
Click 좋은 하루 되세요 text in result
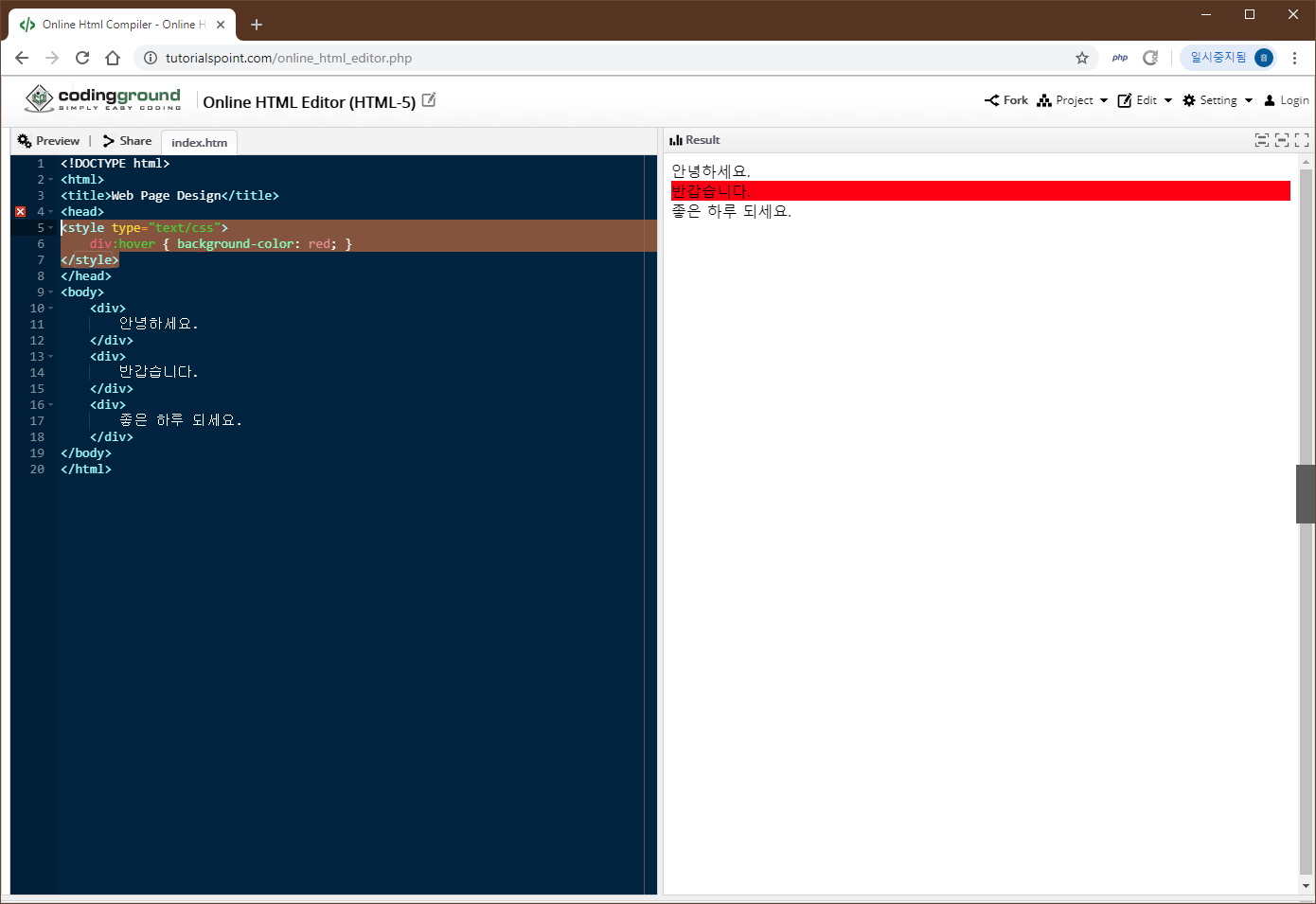[731, 211]
